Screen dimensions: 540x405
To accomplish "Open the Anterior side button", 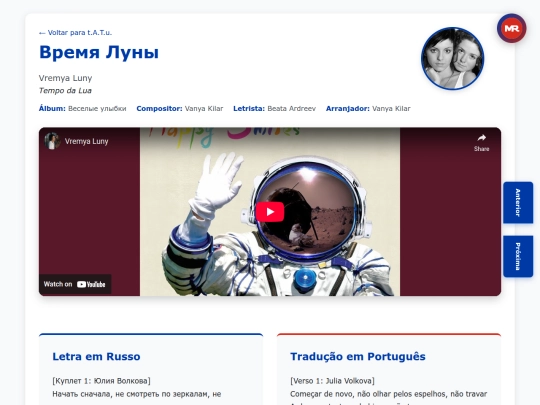I will pyautogui.click(x=518, y=202).
